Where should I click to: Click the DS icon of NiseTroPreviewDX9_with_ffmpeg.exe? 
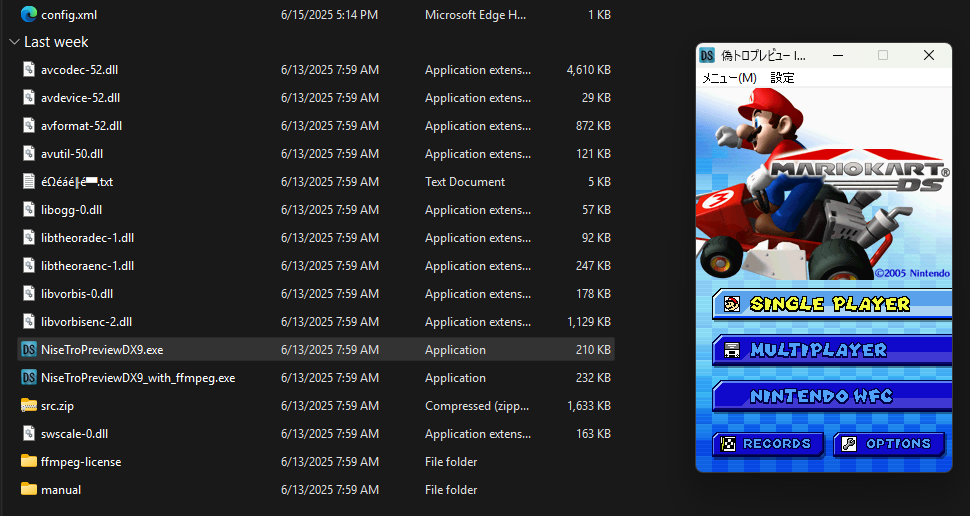point(28,377)
